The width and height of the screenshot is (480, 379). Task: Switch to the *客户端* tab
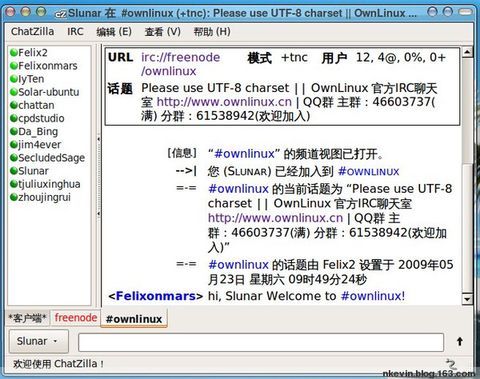pyautogui.click(x=28, y=318)
